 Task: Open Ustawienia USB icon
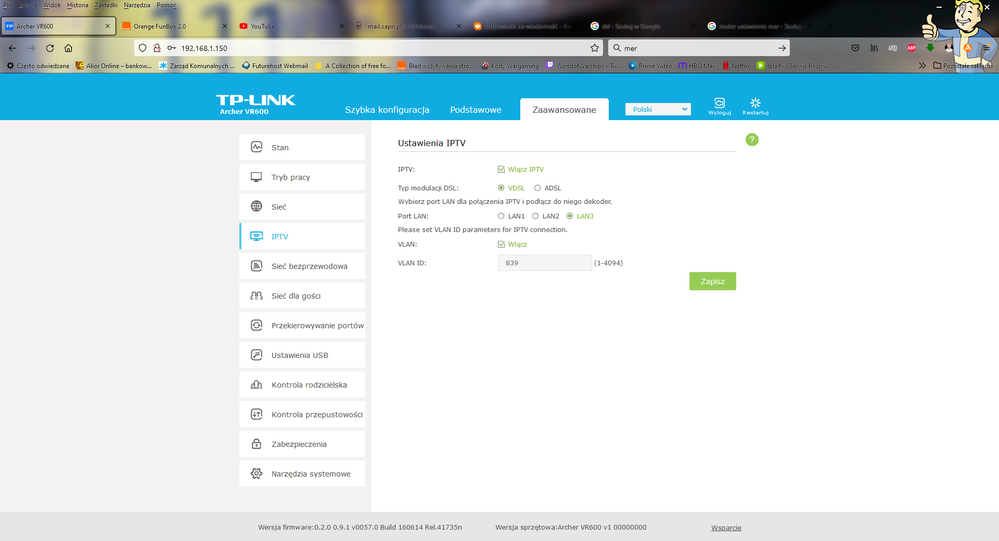click(256, 355)
